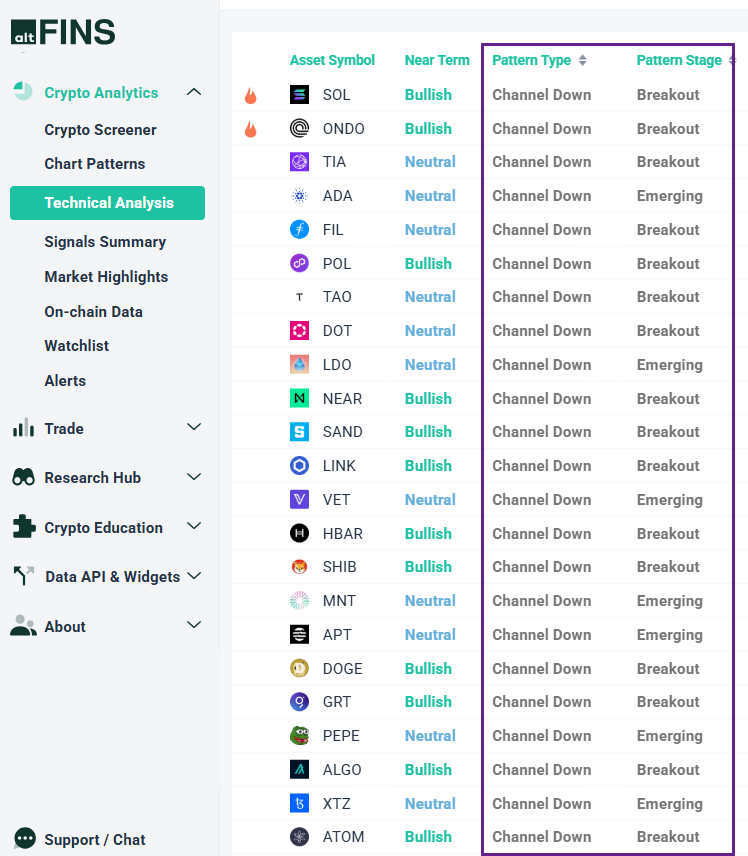
Task: Click the LINK coin logo
Action: tap(299, 465)
